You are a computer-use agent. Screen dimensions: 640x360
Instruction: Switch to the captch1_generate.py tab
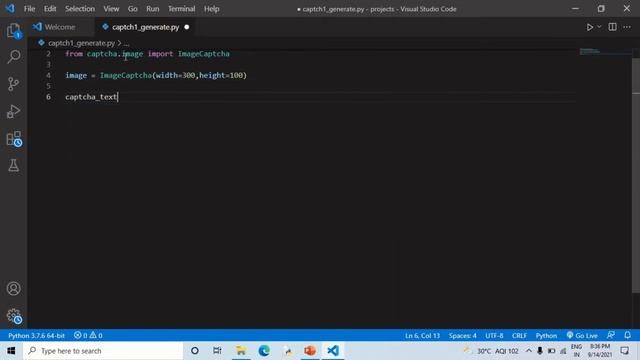(x=145, y=27)
